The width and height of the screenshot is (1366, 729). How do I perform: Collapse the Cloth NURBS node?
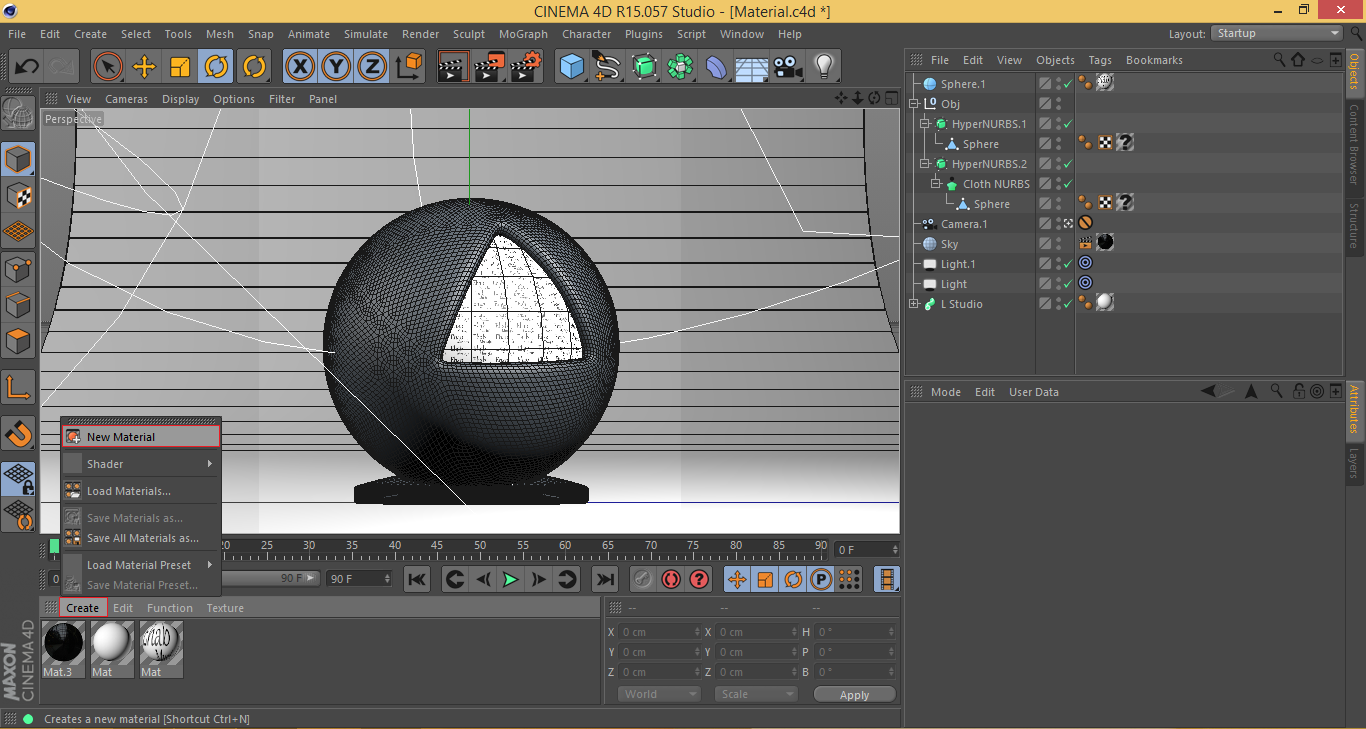pos(936,184)
